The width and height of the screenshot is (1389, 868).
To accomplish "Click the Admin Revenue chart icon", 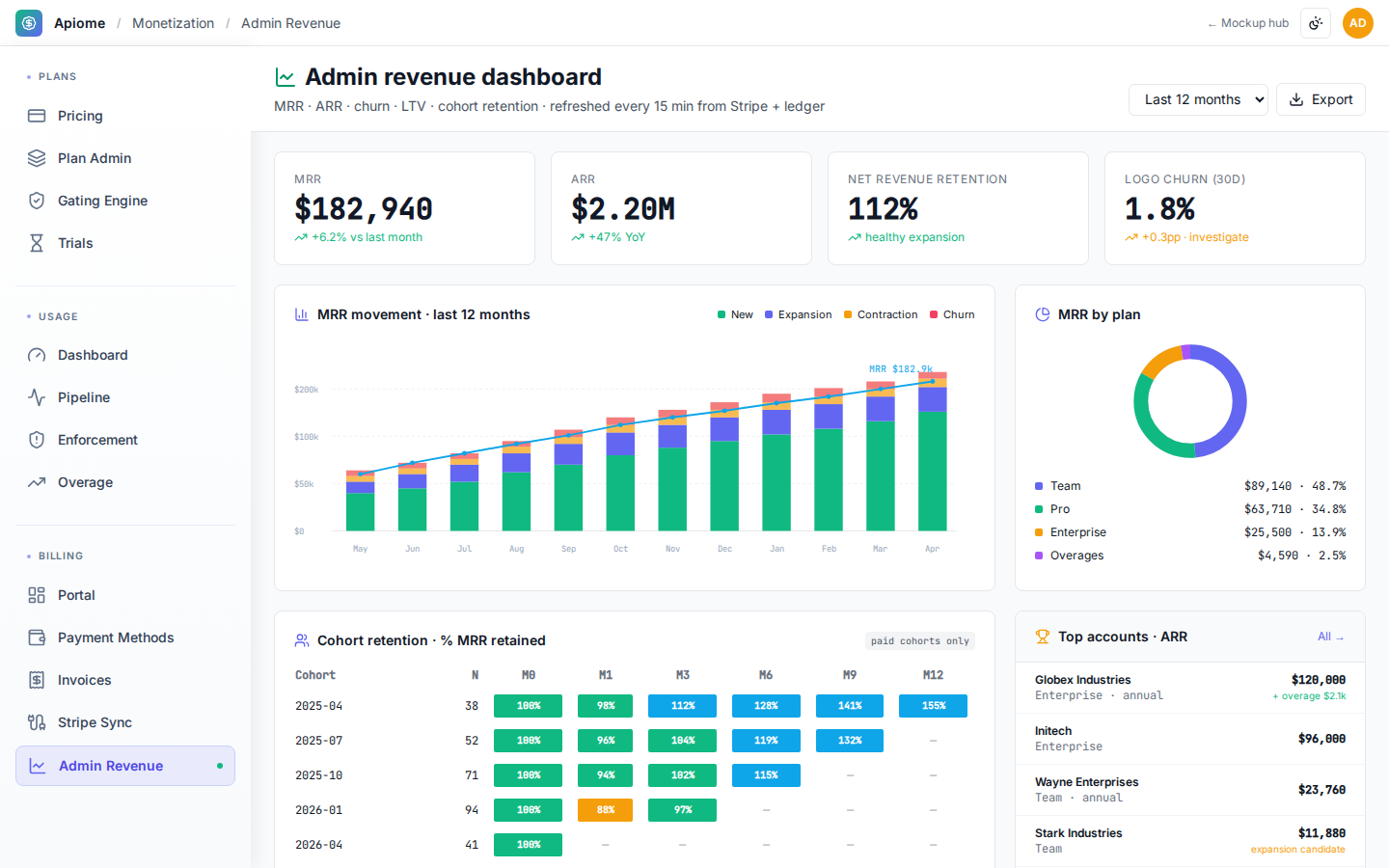I will pyautogui.click(x=38, y=766).
